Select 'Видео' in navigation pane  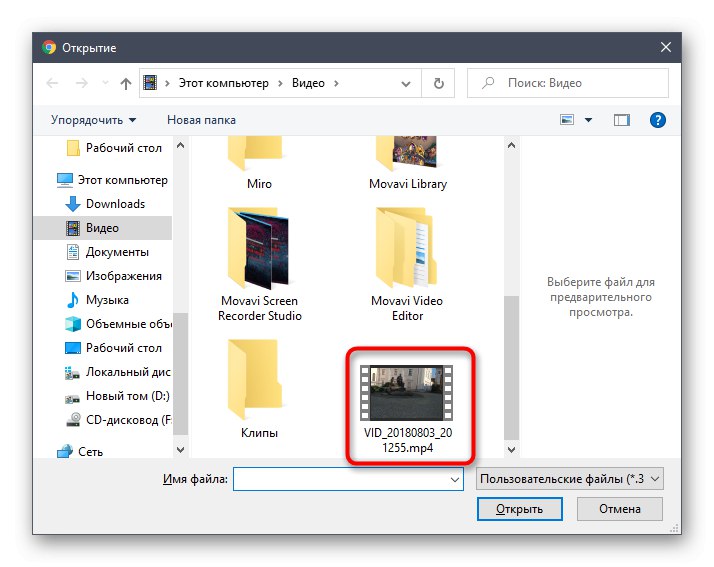pos(102,228)
